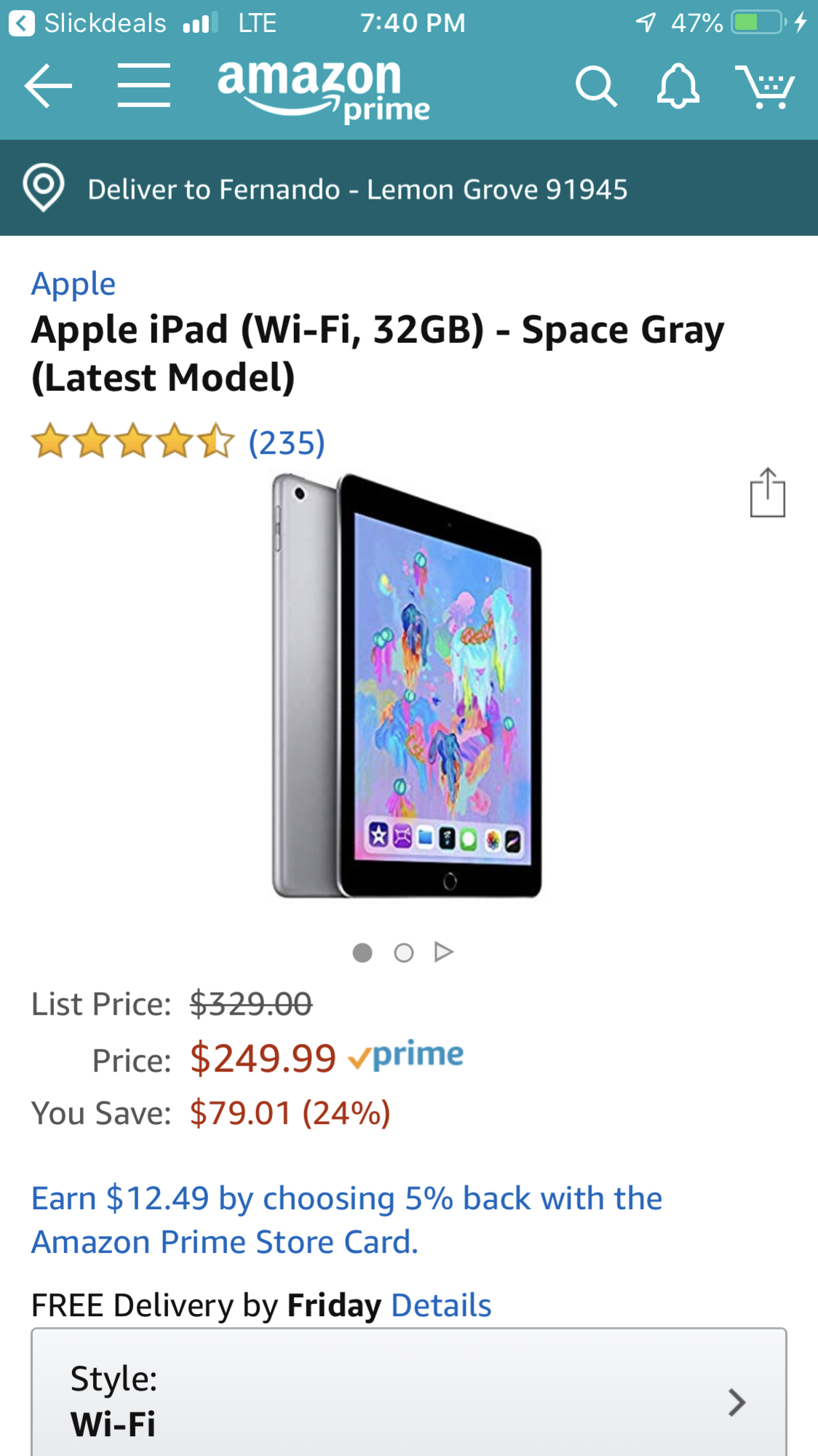Change the Deliver to Fernando address bar
The height and width of the screenshot is (1456, 818).
click(357, 189)
